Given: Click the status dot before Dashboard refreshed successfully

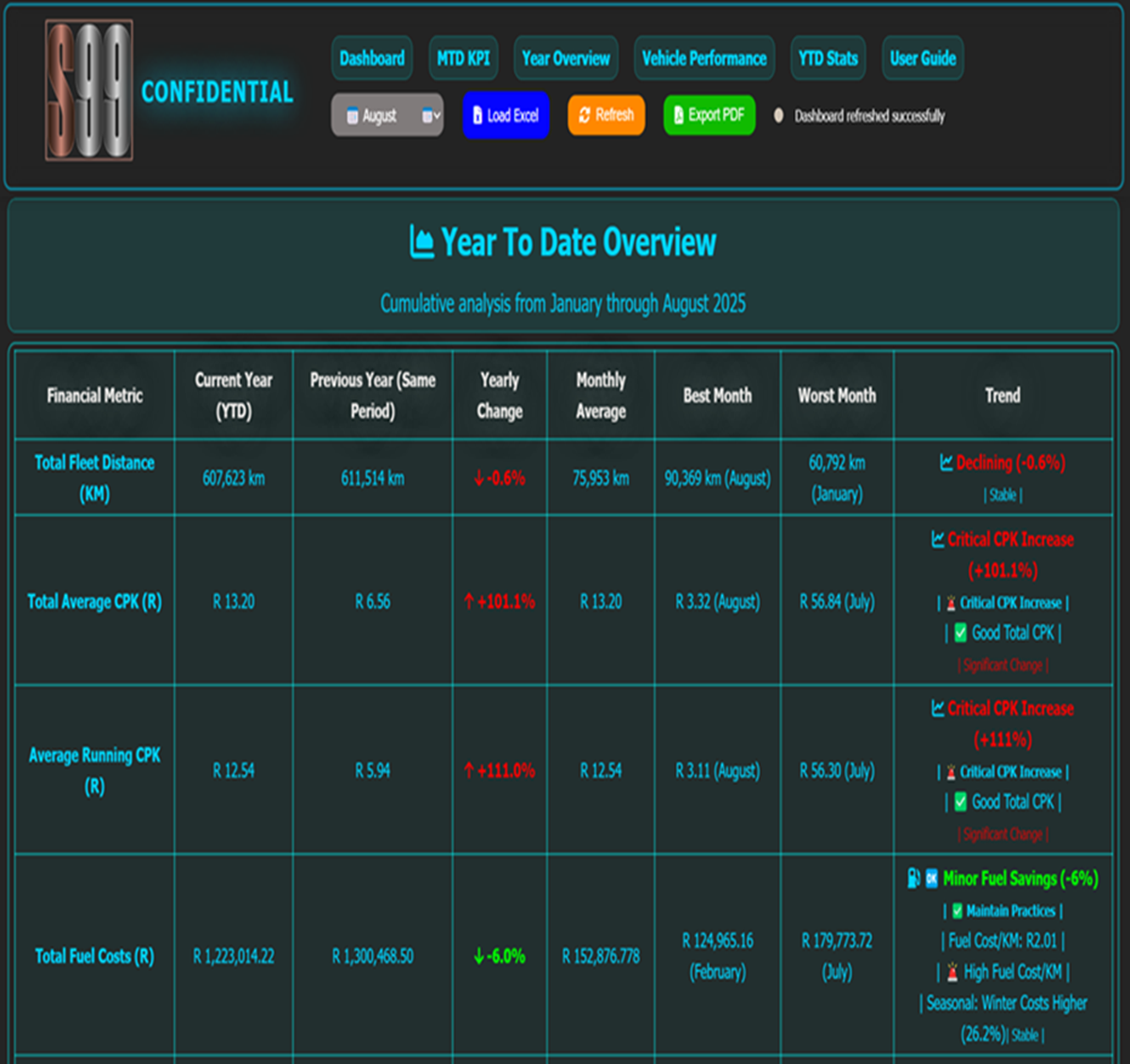Looking at the screenshot, I should [779, 116].
